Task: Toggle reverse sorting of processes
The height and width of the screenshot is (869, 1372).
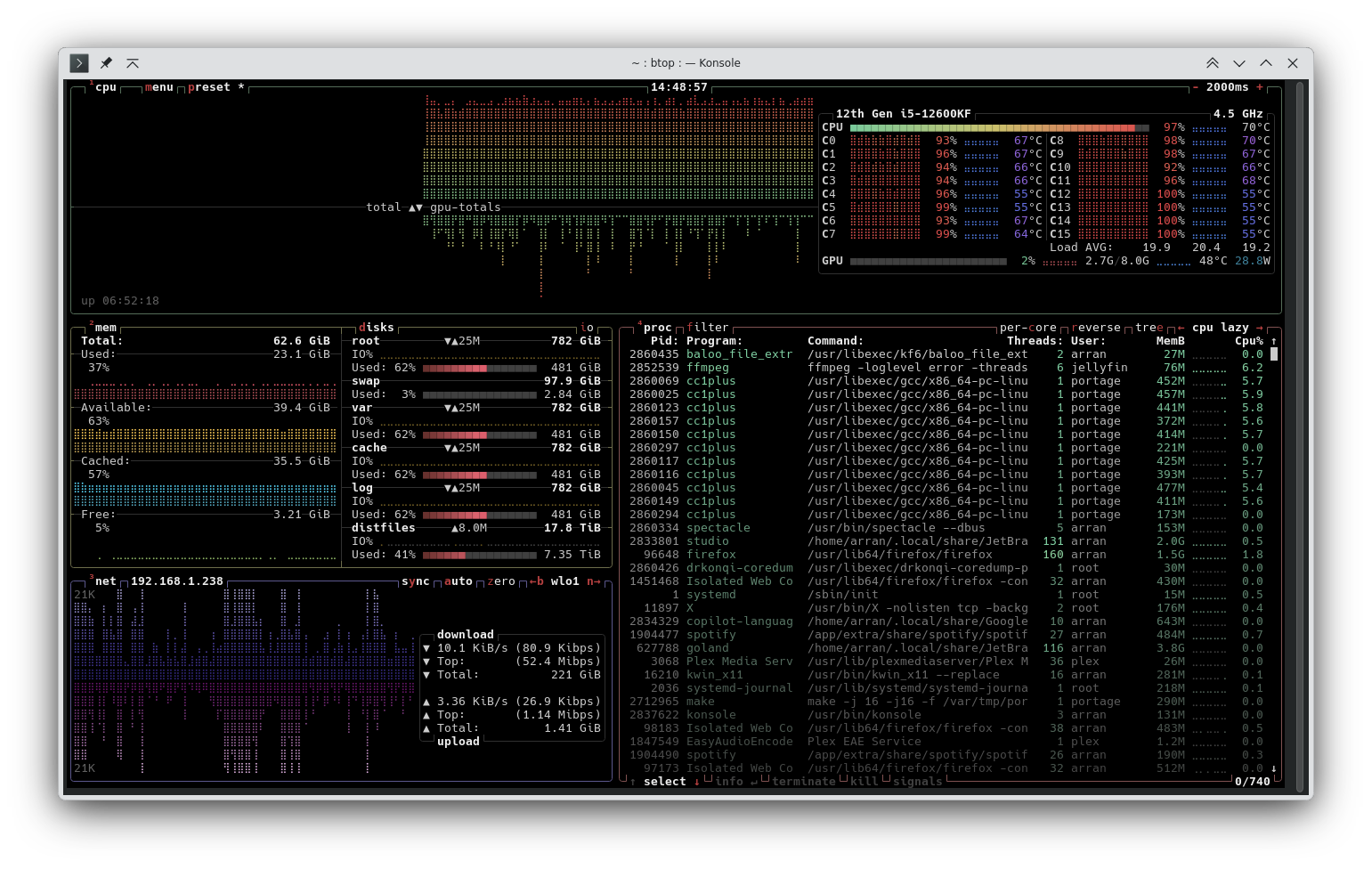Action: click(1096, 328)
